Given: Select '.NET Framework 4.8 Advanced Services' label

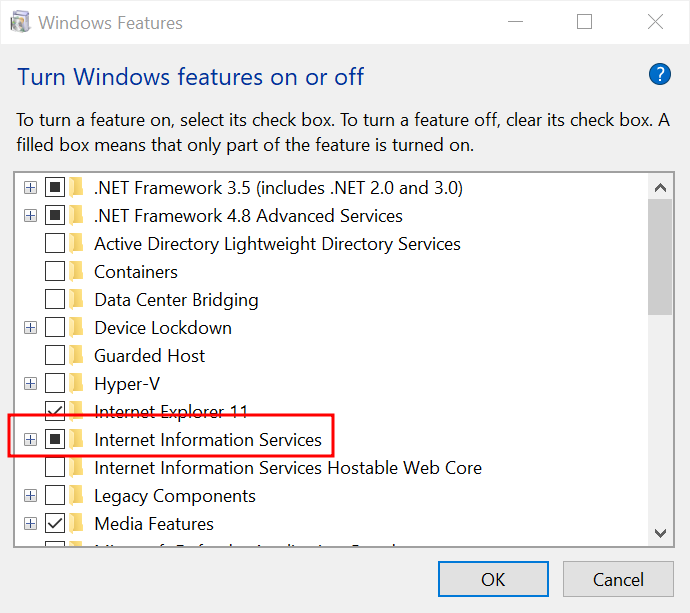Looking at the screenshot, I should pyautogui.click(x=249, y=216).
